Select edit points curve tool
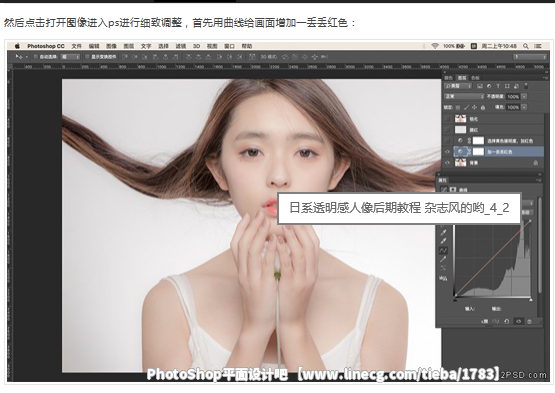 [x=443, y=250]
